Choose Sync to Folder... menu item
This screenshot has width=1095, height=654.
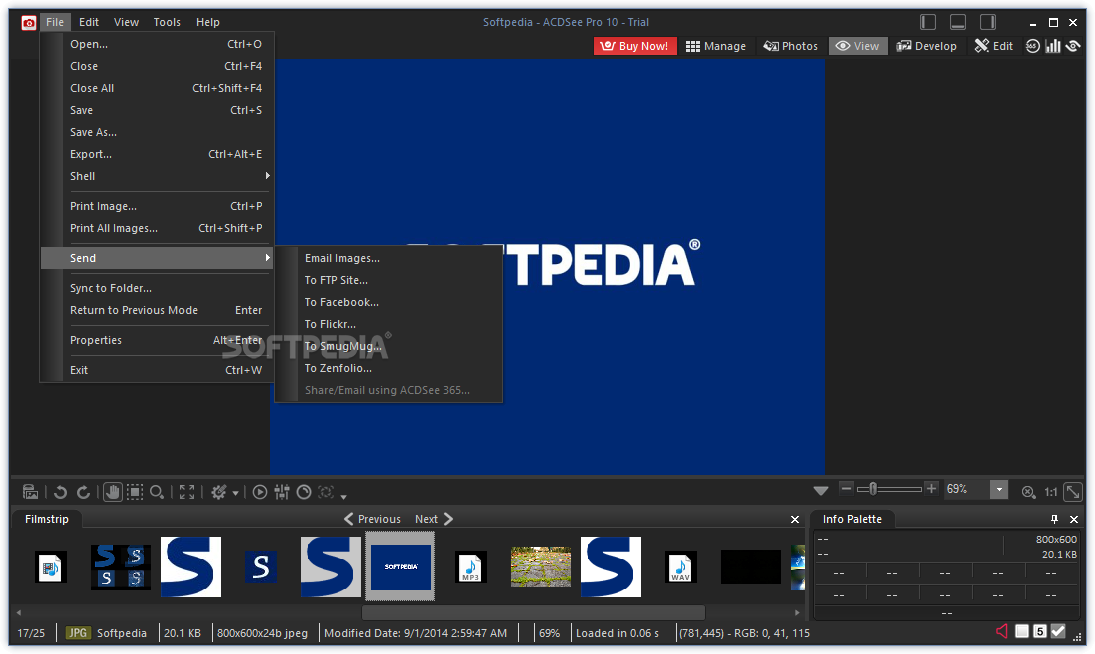[157, 288]
